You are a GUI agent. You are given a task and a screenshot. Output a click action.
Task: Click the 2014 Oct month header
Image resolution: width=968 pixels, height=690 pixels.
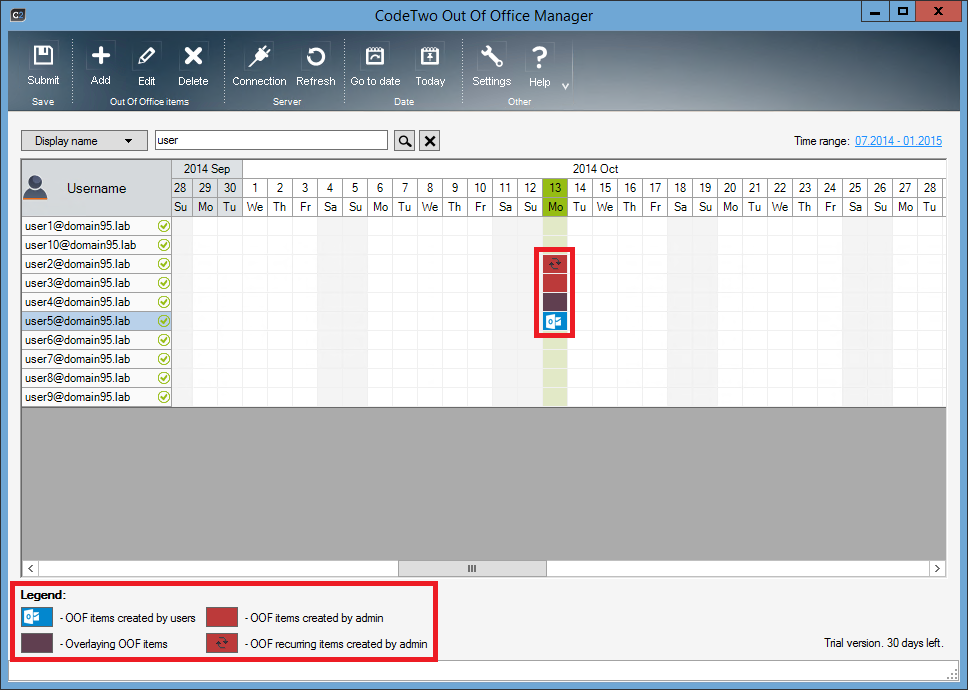(595, 168)
